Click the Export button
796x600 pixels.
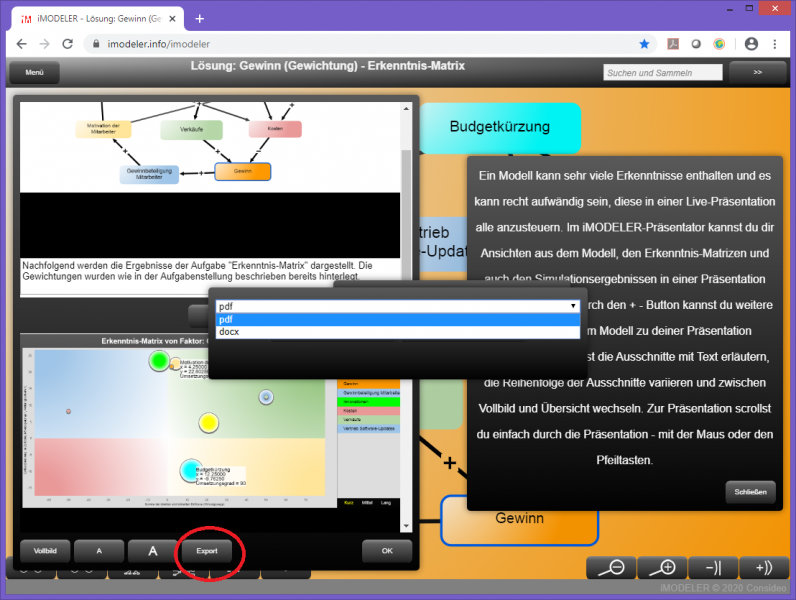(207, 551)
